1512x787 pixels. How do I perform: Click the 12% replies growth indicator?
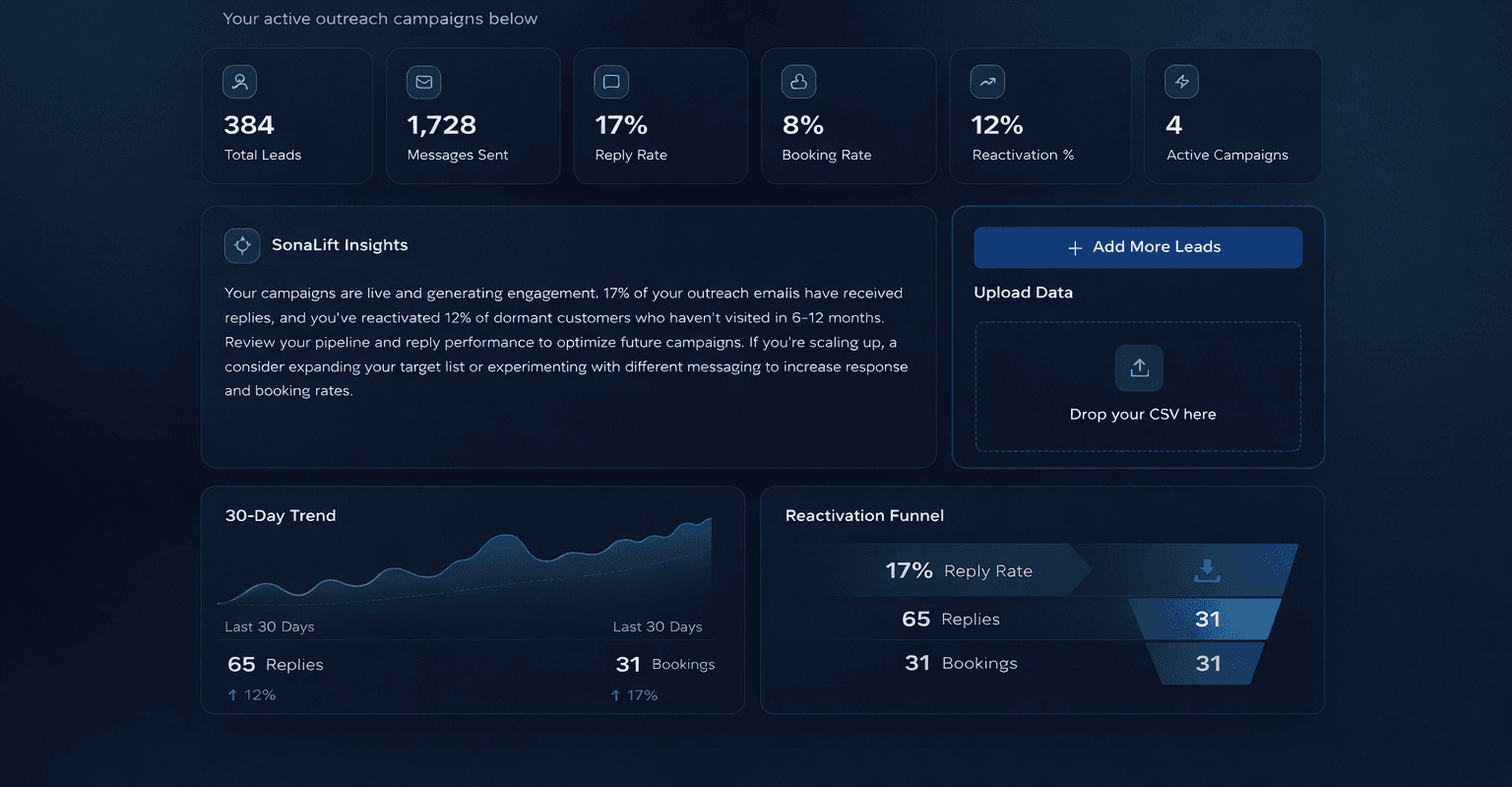tap(251, 694)
